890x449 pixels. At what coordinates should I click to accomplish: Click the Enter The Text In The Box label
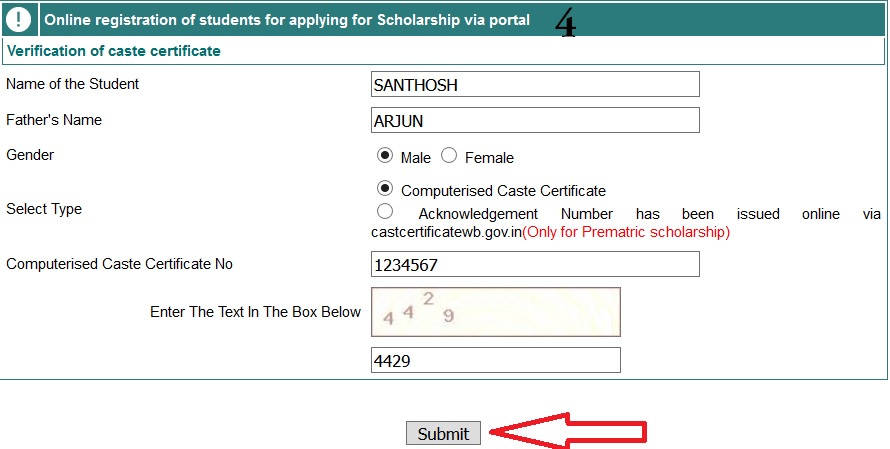point(255,312)
